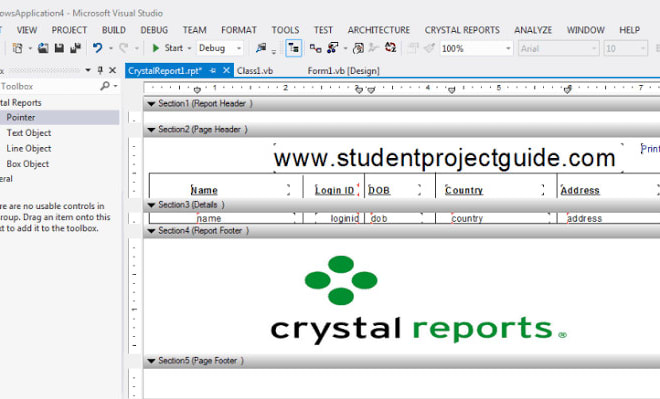Select the crystal reports logo image
The height and width of the screenshot is (399, 660).
pyautogui.click(x=419, y=300)
